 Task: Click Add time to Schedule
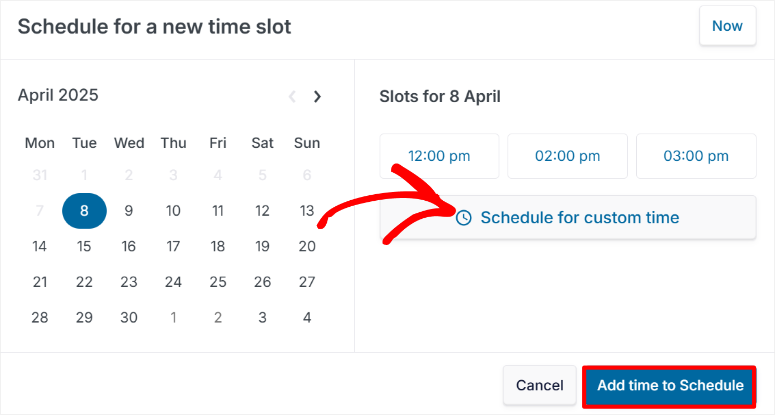(x=670, y=385)
